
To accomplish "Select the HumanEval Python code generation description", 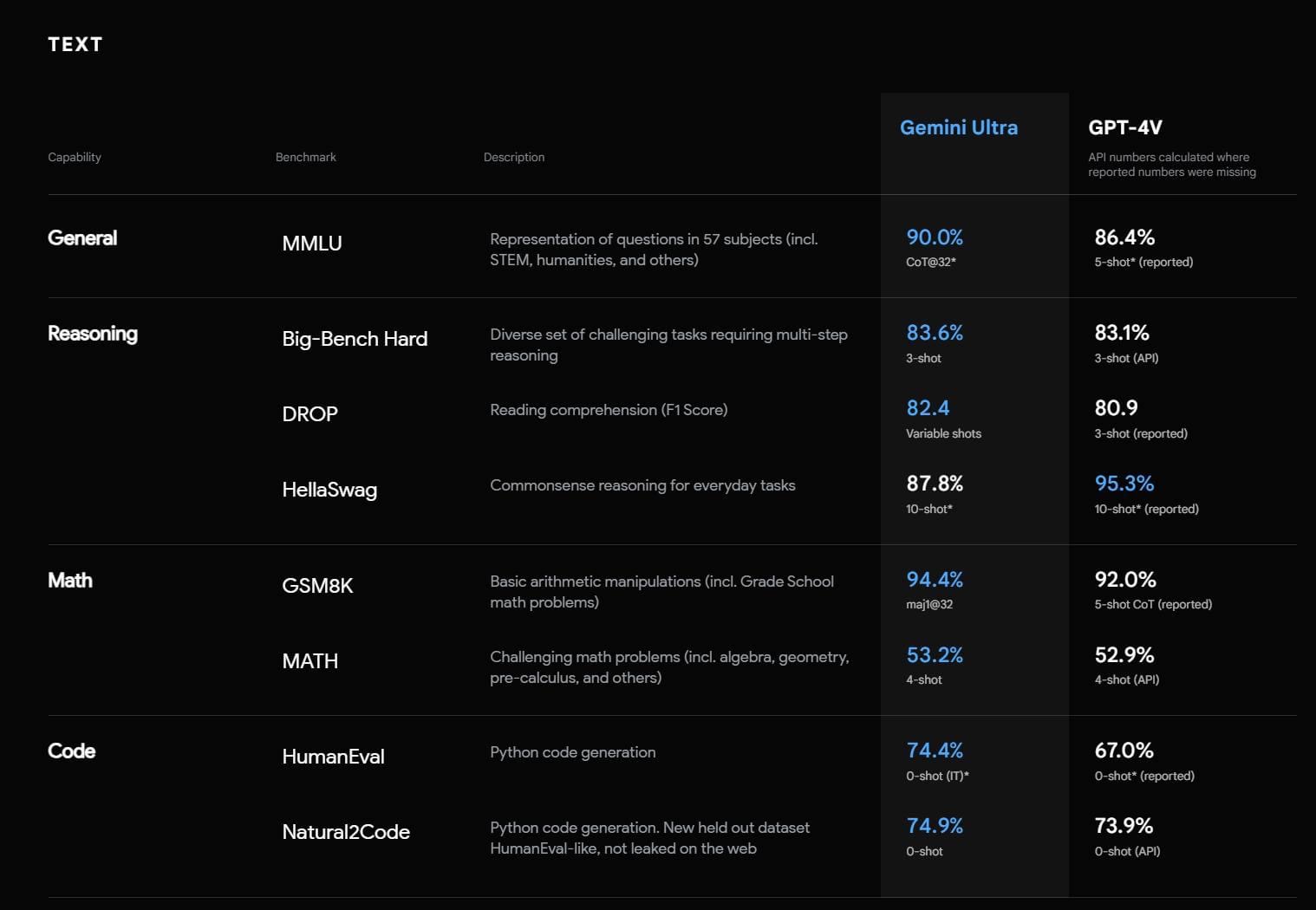I will click(573, 752).
